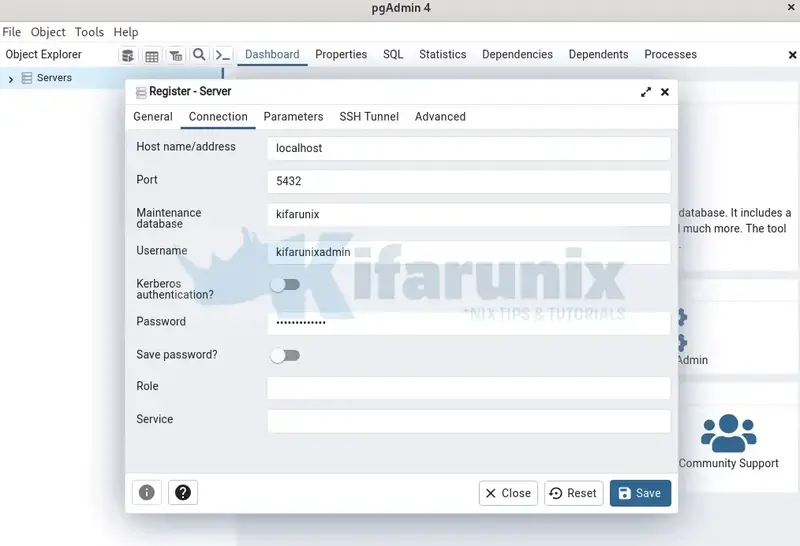Open the Properties tab
Screen dimensions: 800x546
click(341, 54)
